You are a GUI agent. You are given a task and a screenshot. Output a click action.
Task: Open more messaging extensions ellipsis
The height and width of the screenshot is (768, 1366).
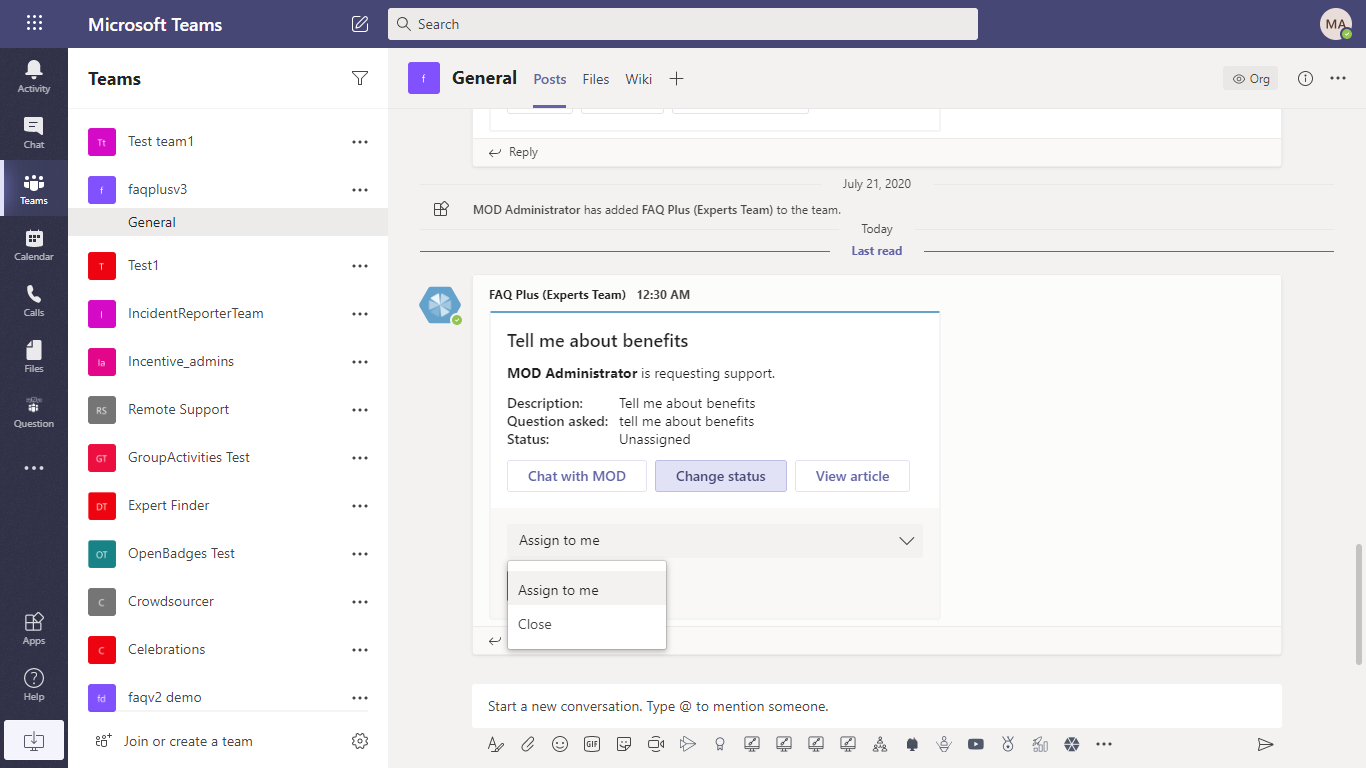(x=1104, y=744)
